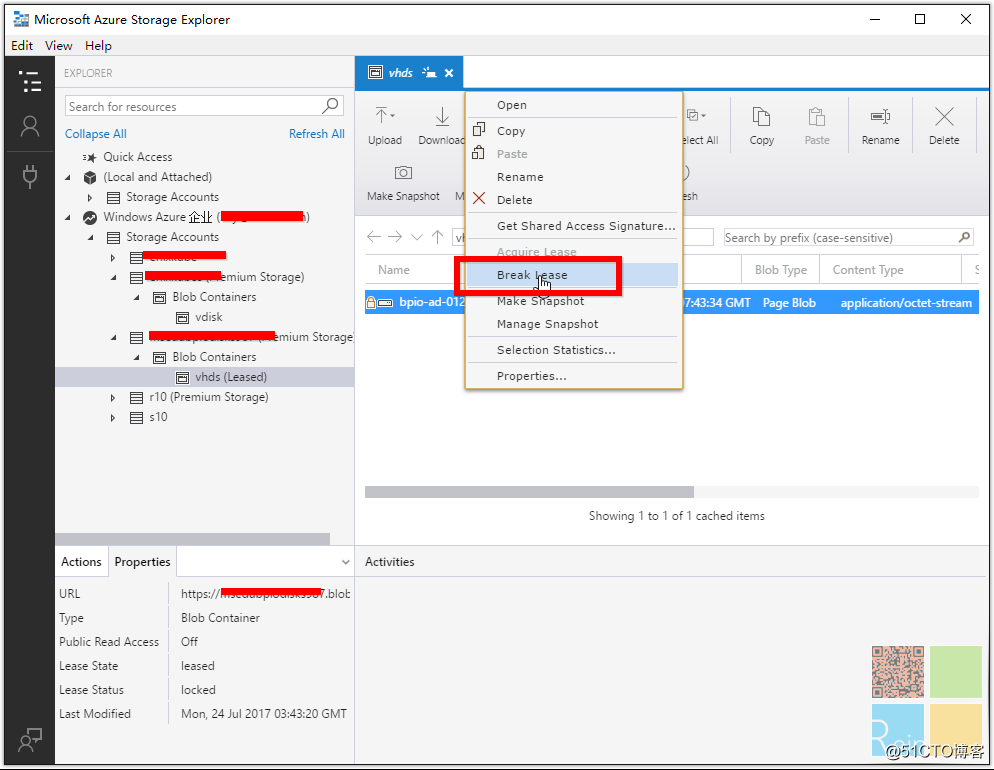This screenshot has height=770, width=994.
Task: Open the Account Management person icon
Action: [x=30, y=127]
